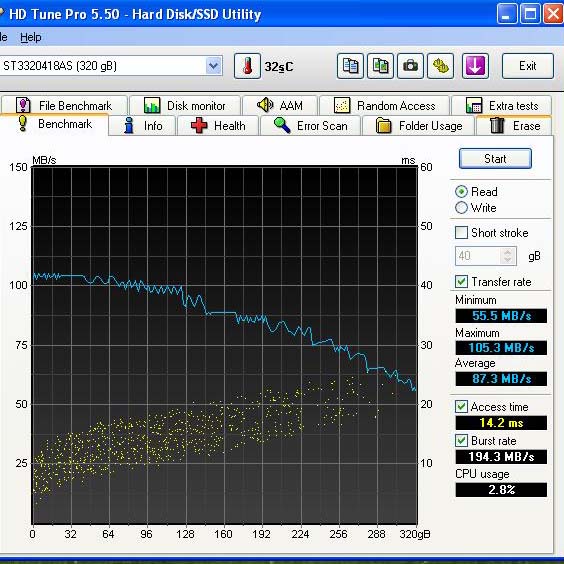Click the Exit button
Viewport: 564px width, 564px height.
527,66
